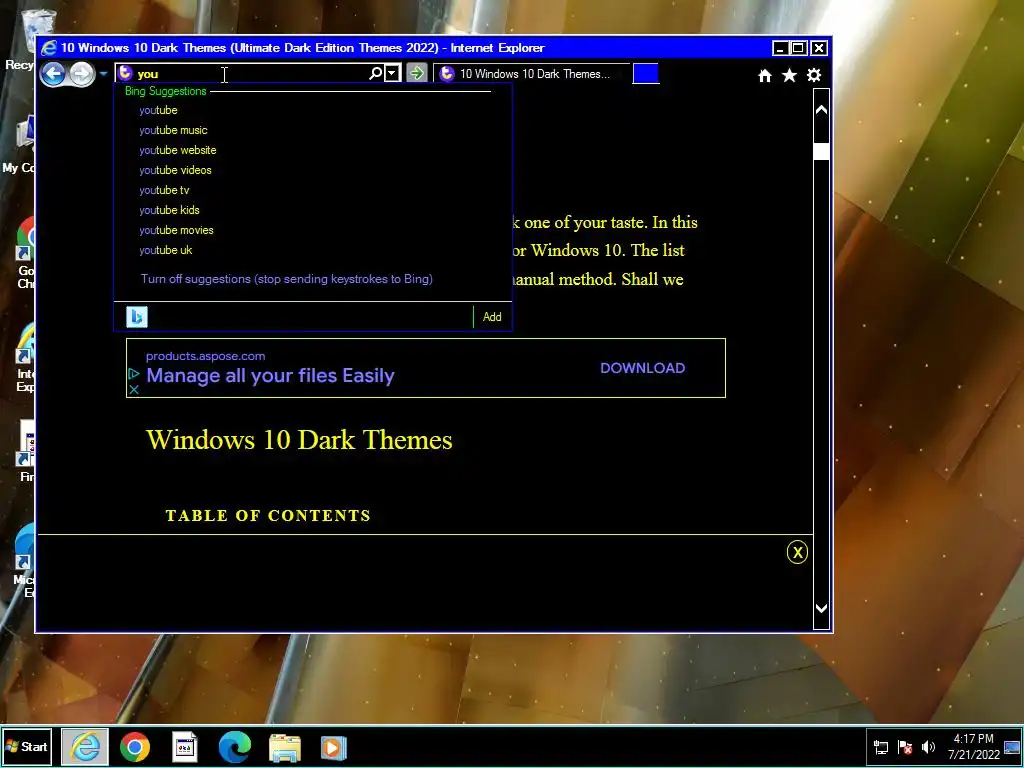This screenshot has height=768, width=1024.
Task: Open the Tools gear icon
Action: click(814, 75)
